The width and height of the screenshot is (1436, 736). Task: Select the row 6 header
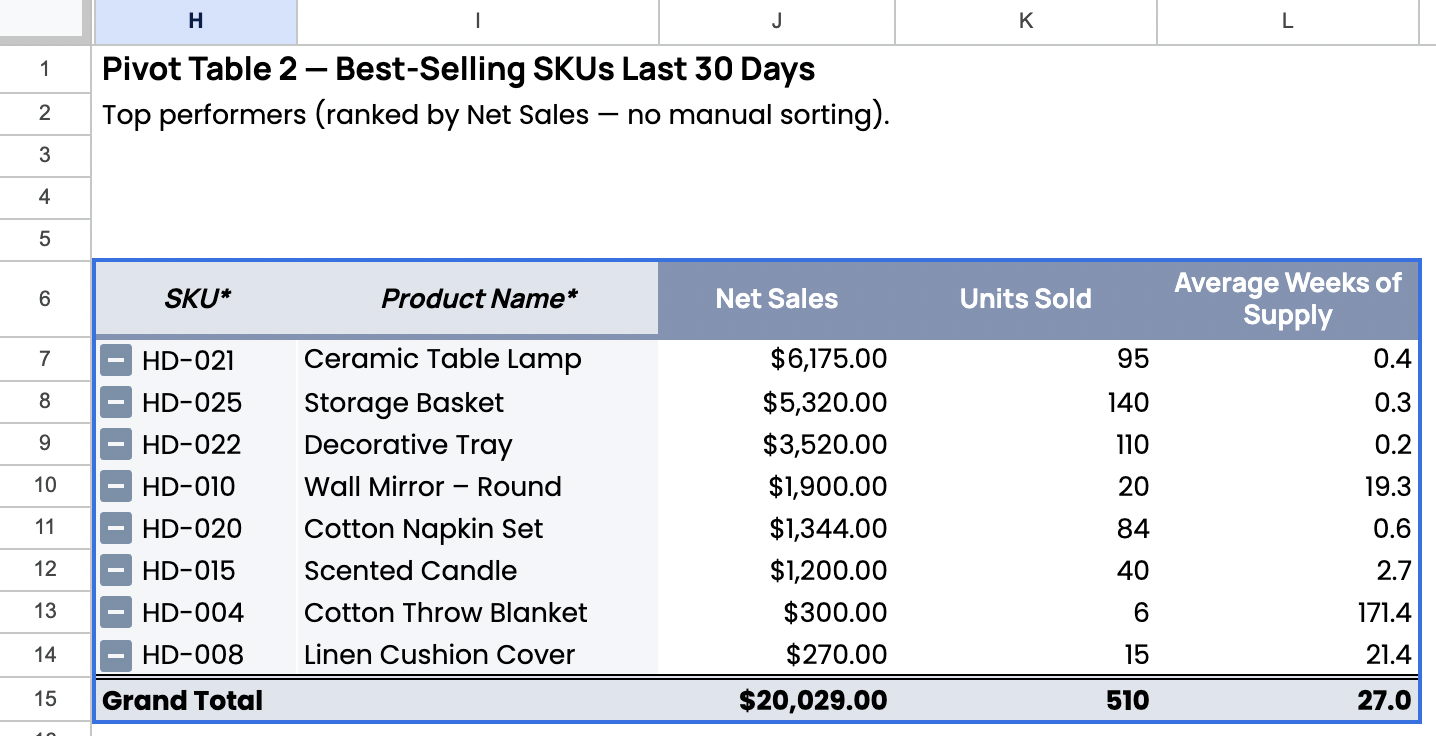45,298
